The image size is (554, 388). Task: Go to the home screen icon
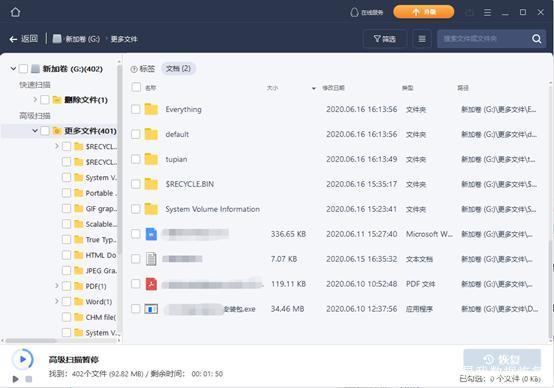coord(15,12)
